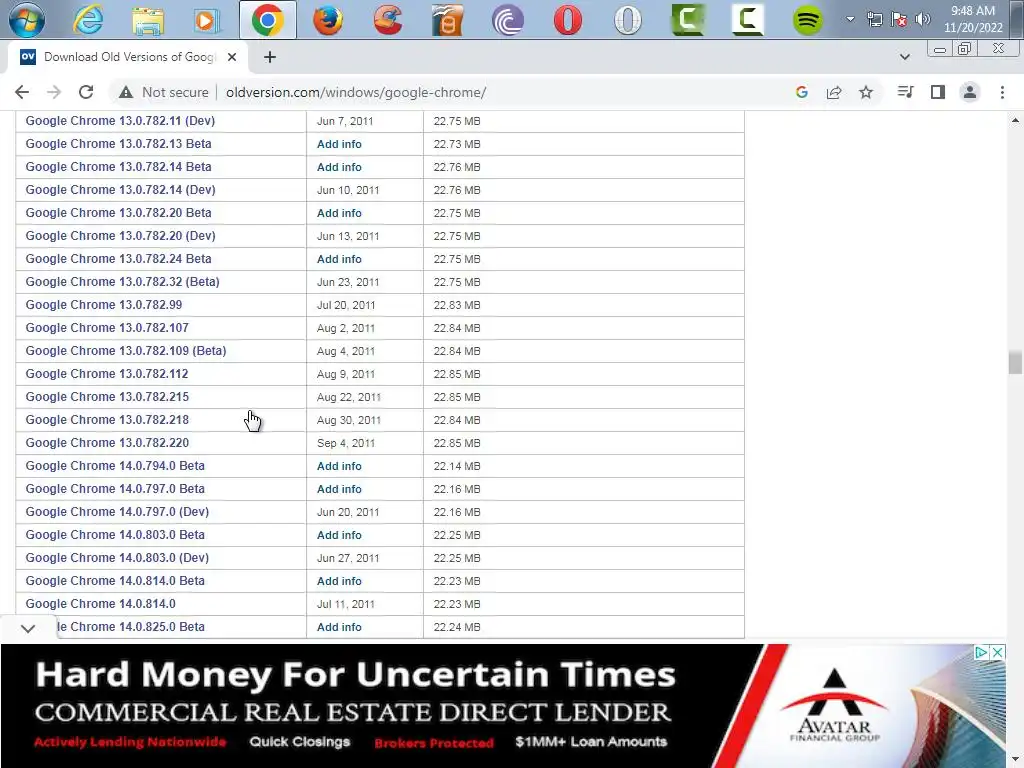
Task: Click Add info for 14.0.825.0 Beta
Action: click(339, 627)
